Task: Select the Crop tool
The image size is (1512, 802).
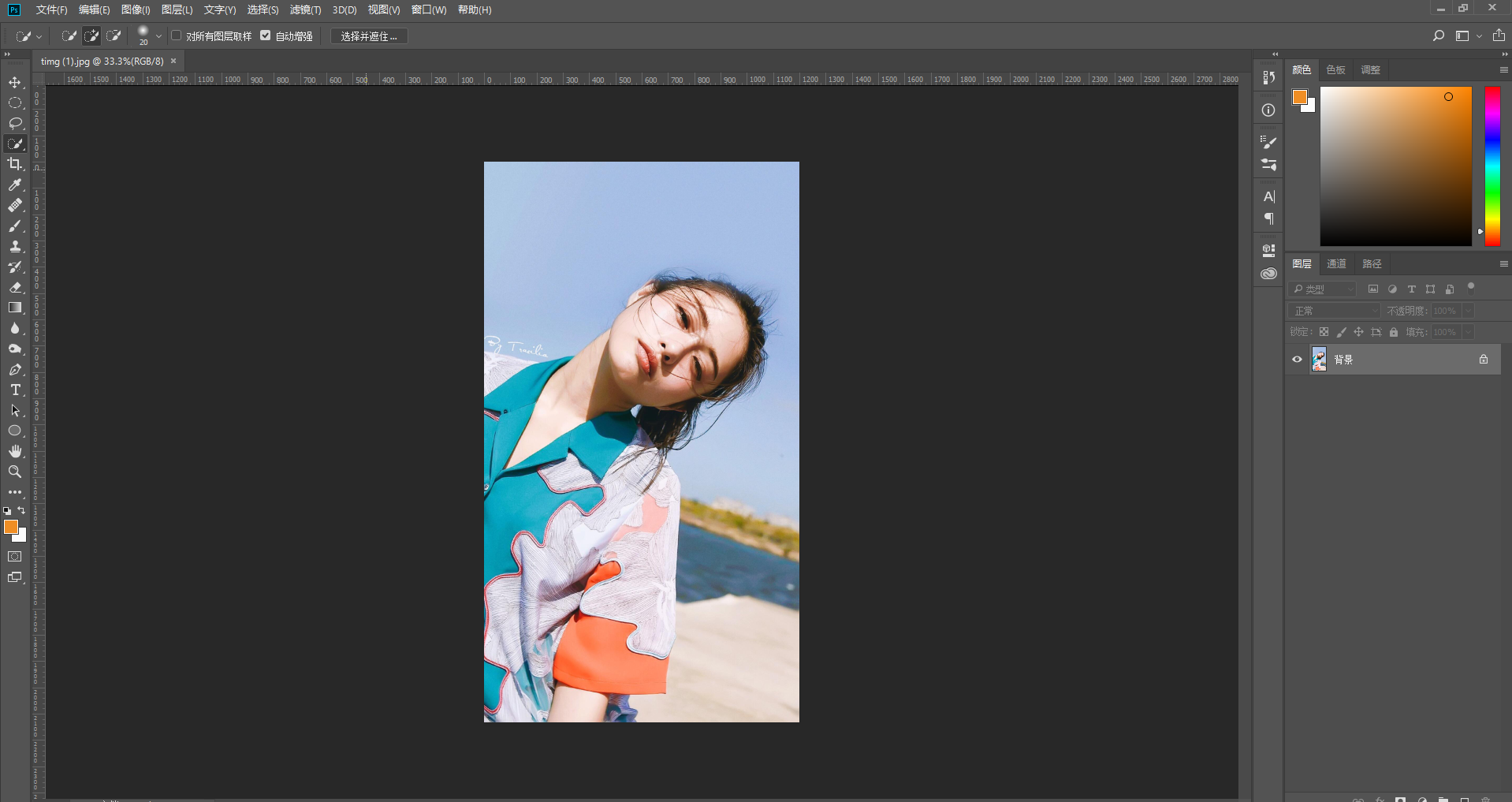Action: coord(15,164)
